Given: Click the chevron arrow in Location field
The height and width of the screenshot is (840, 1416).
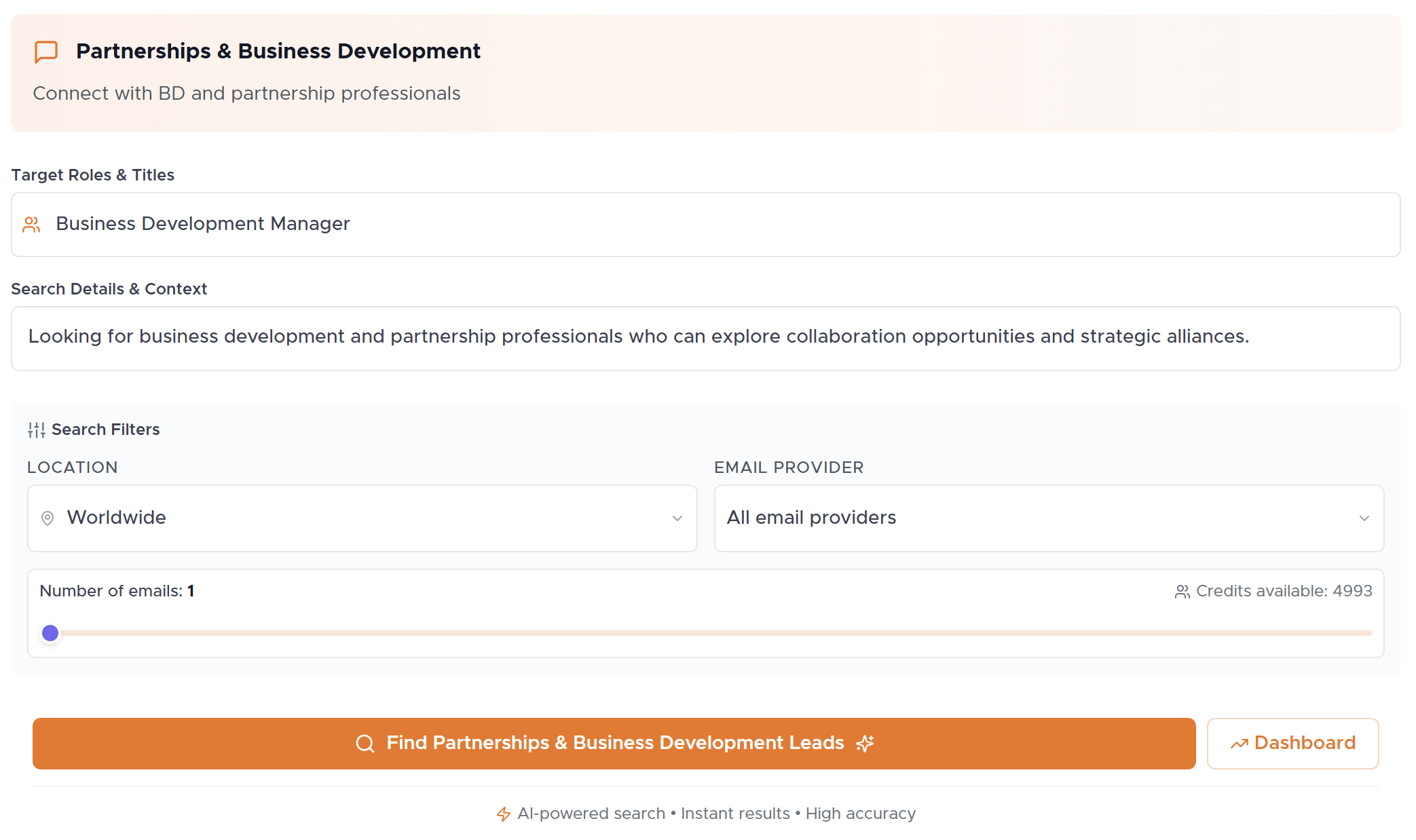Looking at the screenshot, I should (677, 518).
